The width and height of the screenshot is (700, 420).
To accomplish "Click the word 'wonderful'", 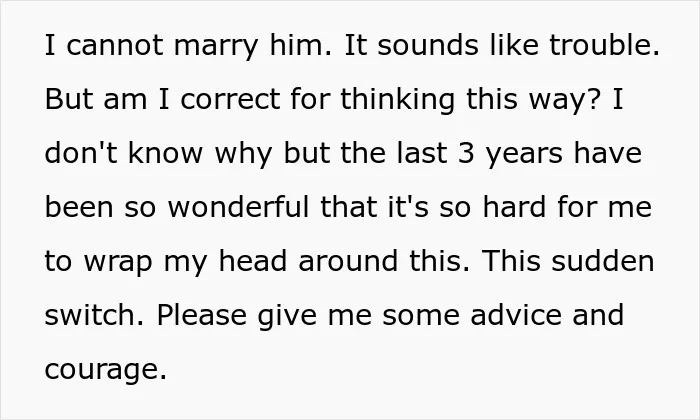I will click(238, 207).
